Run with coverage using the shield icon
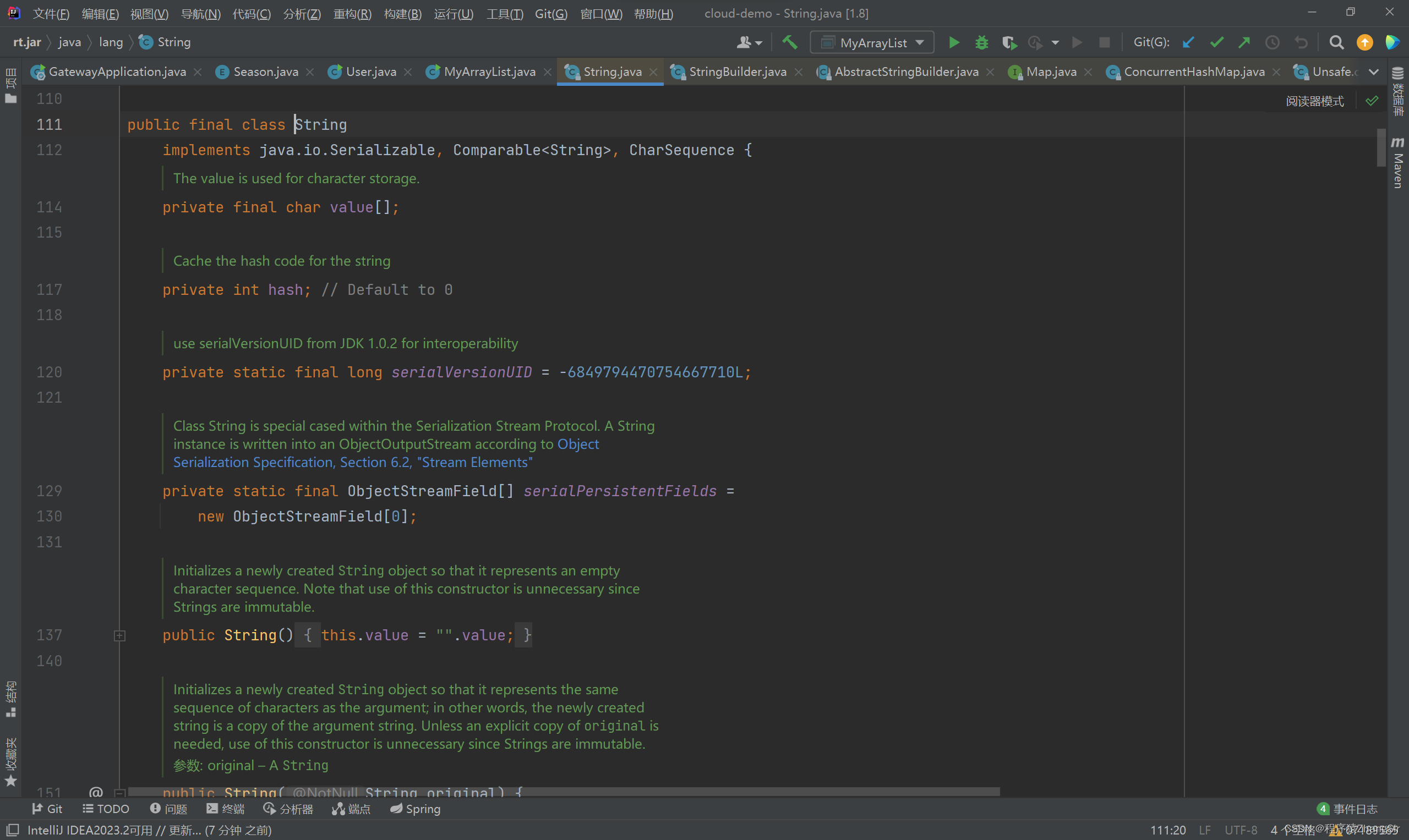 coord(1009,42)
